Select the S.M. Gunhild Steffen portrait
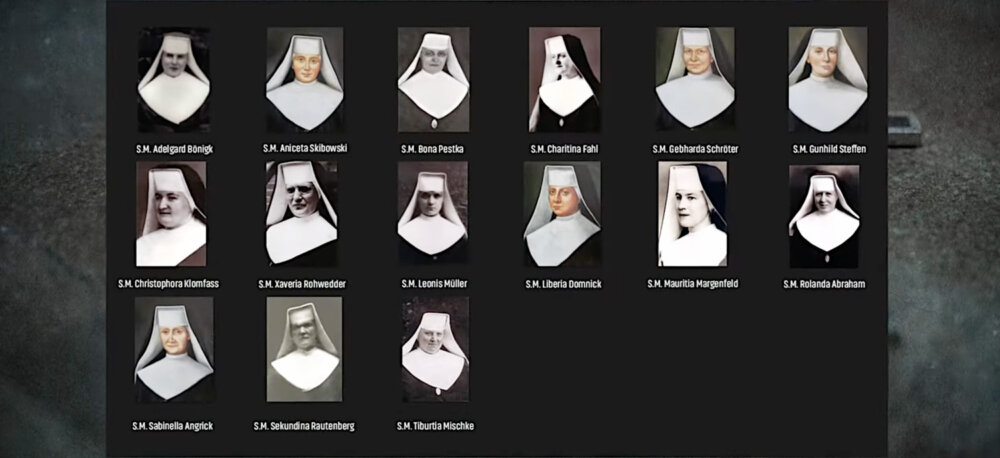 click(827, 80)
